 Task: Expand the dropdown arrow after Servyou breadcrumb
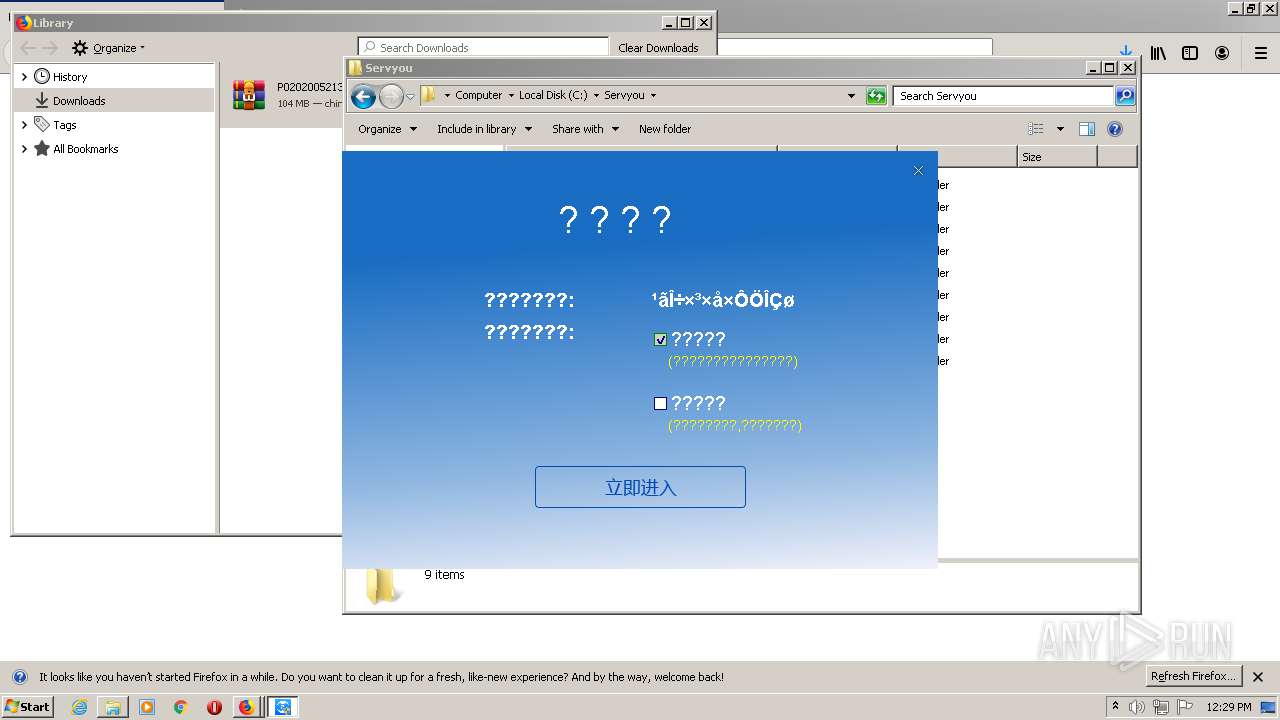coord(653,96)
